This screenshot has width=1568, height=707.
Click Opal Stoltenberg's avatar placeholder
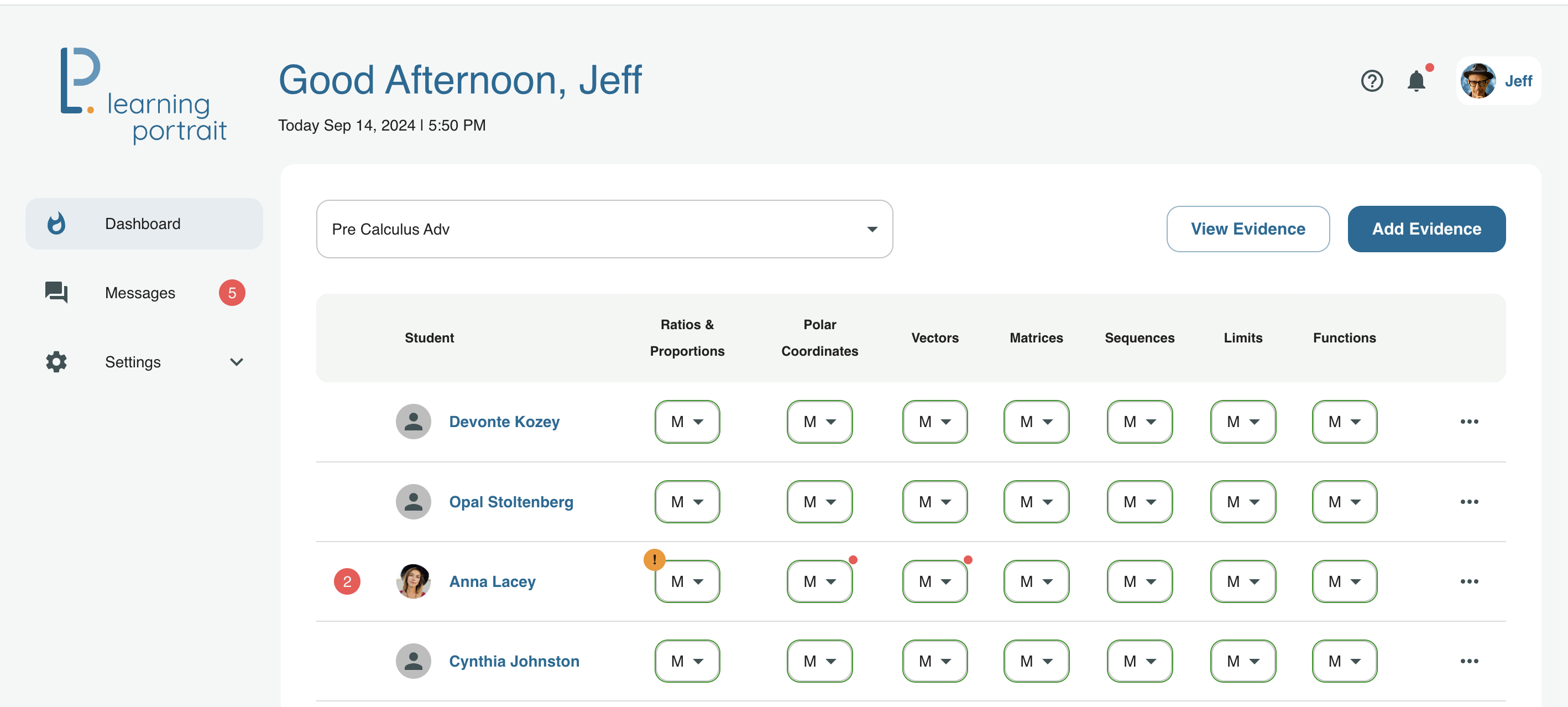[x=414, y=502]
